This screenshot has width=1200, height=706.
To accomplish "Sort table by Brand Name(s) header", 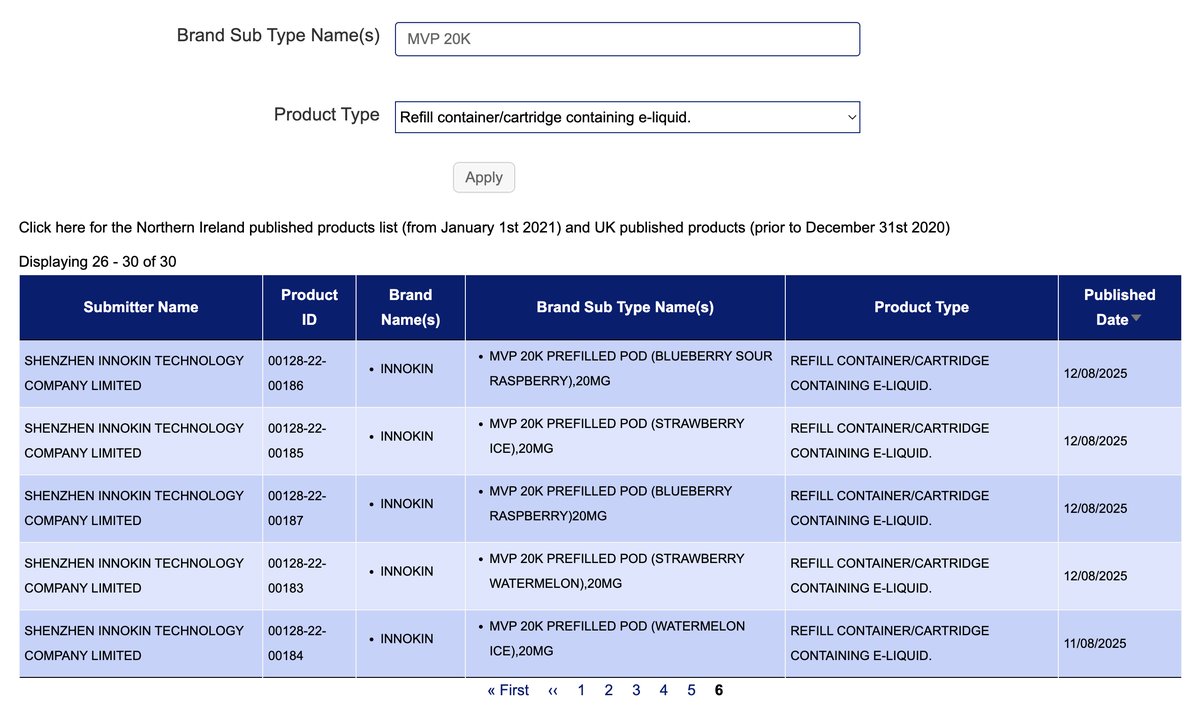I will (x=410, y=307).
